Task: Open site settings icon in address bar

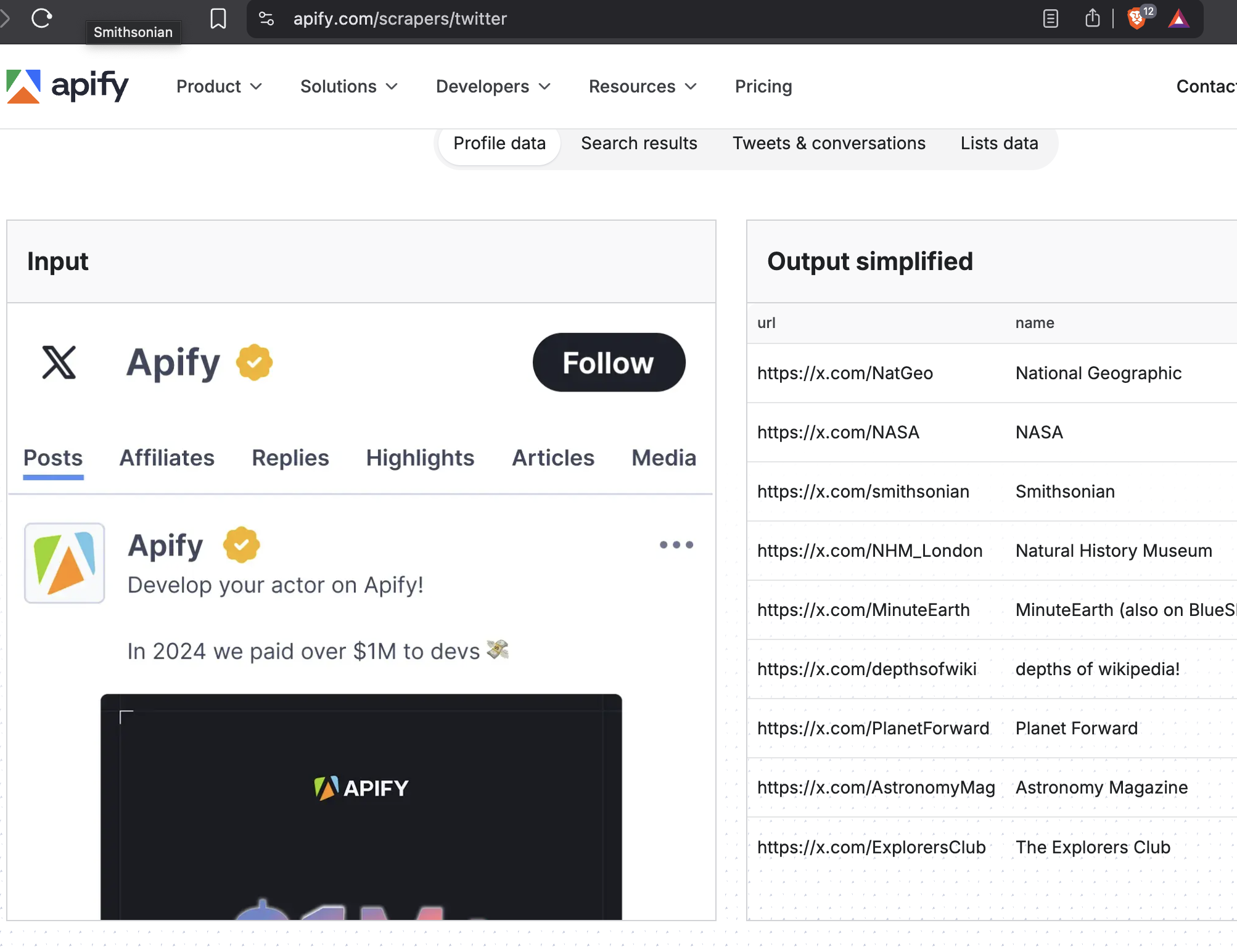Action: click(x=266, y=18)
